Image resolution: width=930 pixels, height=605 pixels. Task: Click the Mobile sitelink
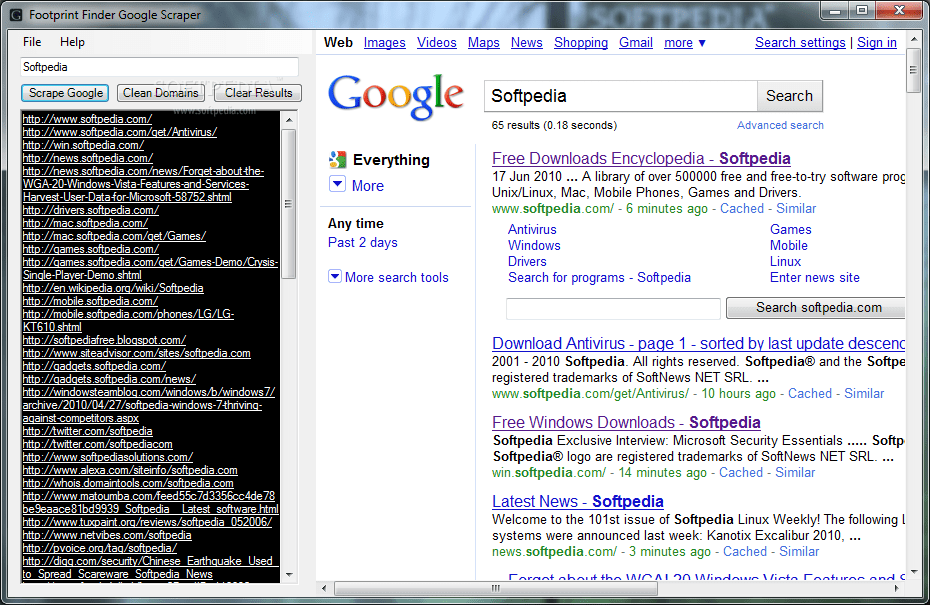click(x=789, y=246)
